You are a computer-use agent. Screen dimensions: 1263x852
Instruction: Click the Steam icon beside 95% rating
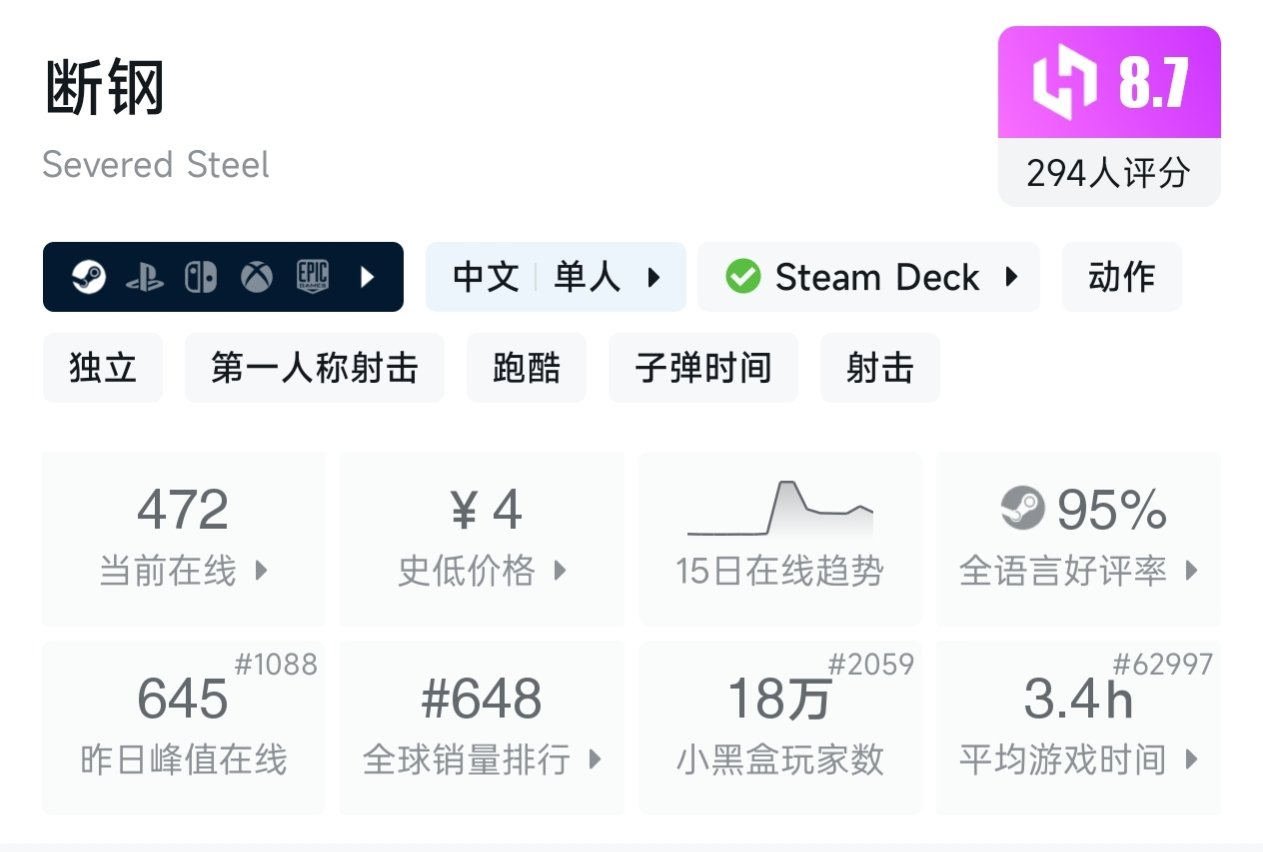[1022, 509]
